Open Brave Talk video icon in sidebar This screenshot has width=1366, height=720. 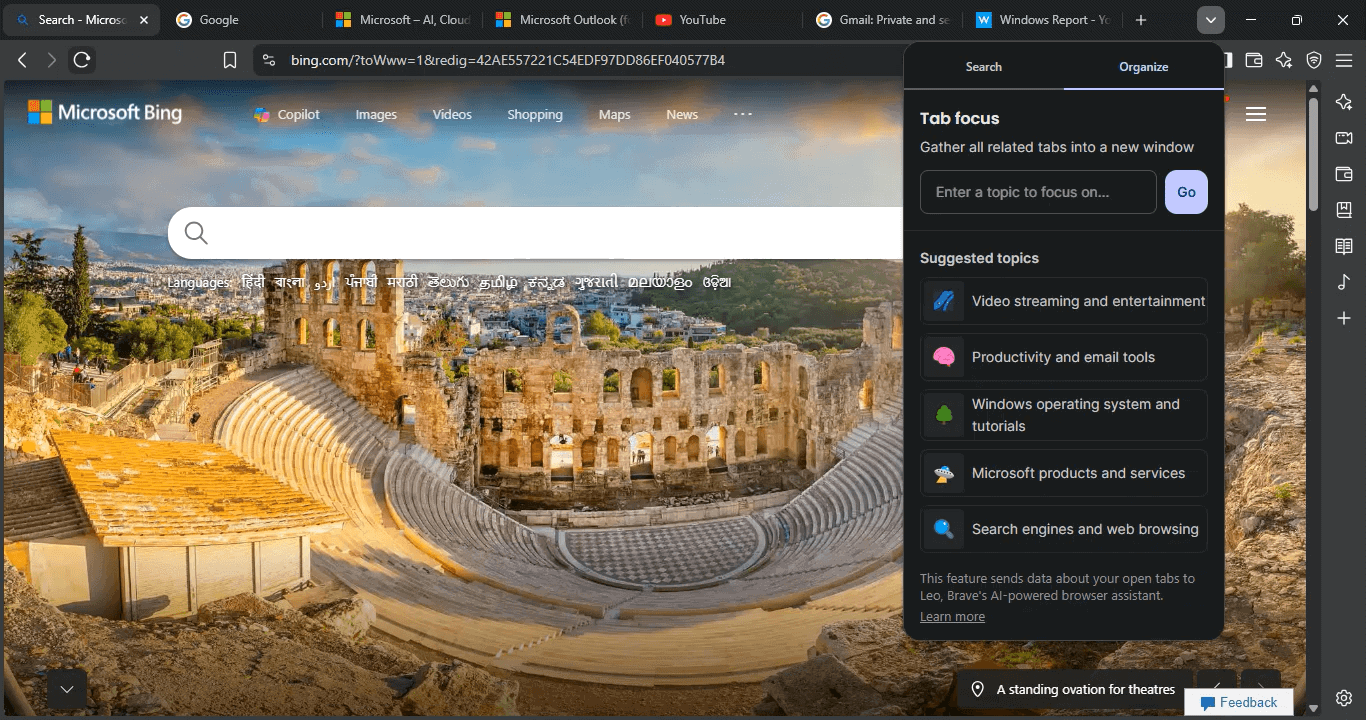(x=1344, y=138)
